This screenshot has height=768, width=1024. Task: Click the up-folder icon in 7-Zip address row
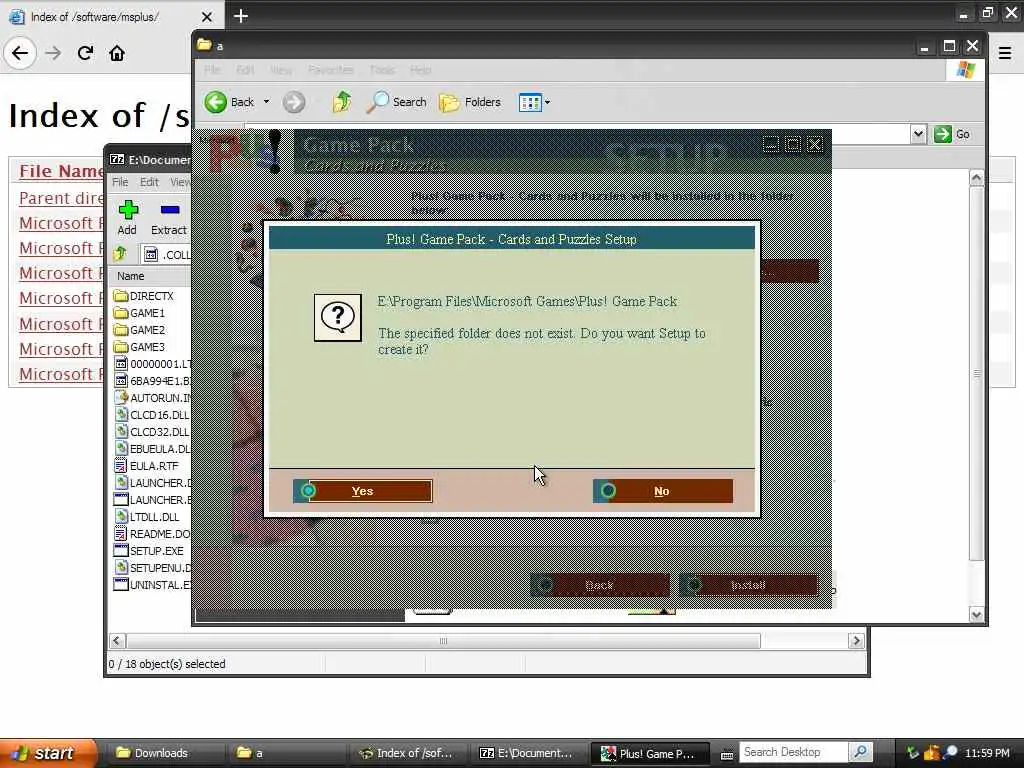120,254
